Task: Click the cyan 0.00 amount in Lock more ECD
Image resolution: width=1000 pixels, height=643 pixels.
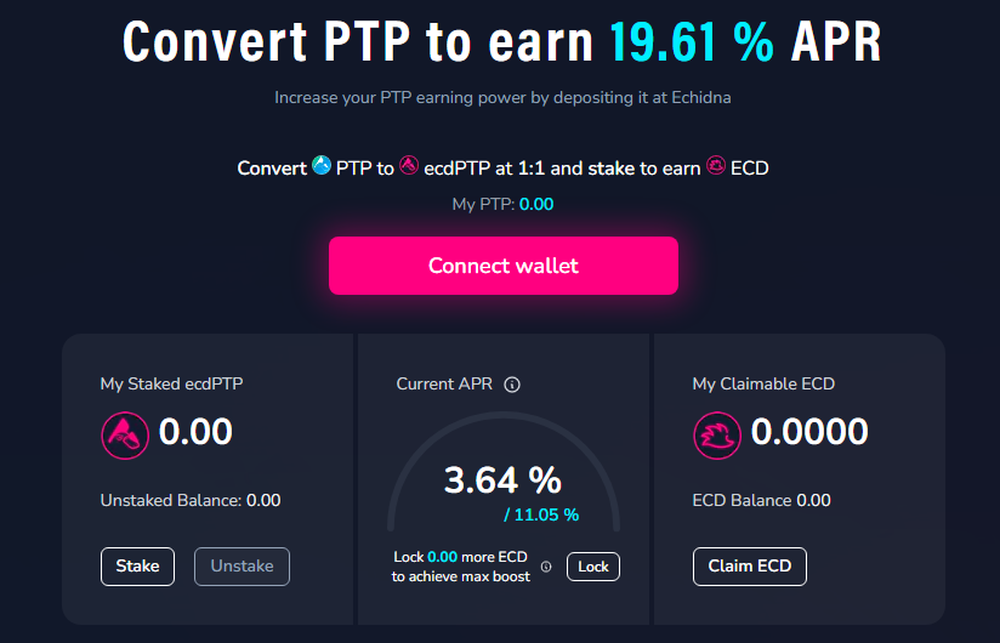Action: point(442,557)
